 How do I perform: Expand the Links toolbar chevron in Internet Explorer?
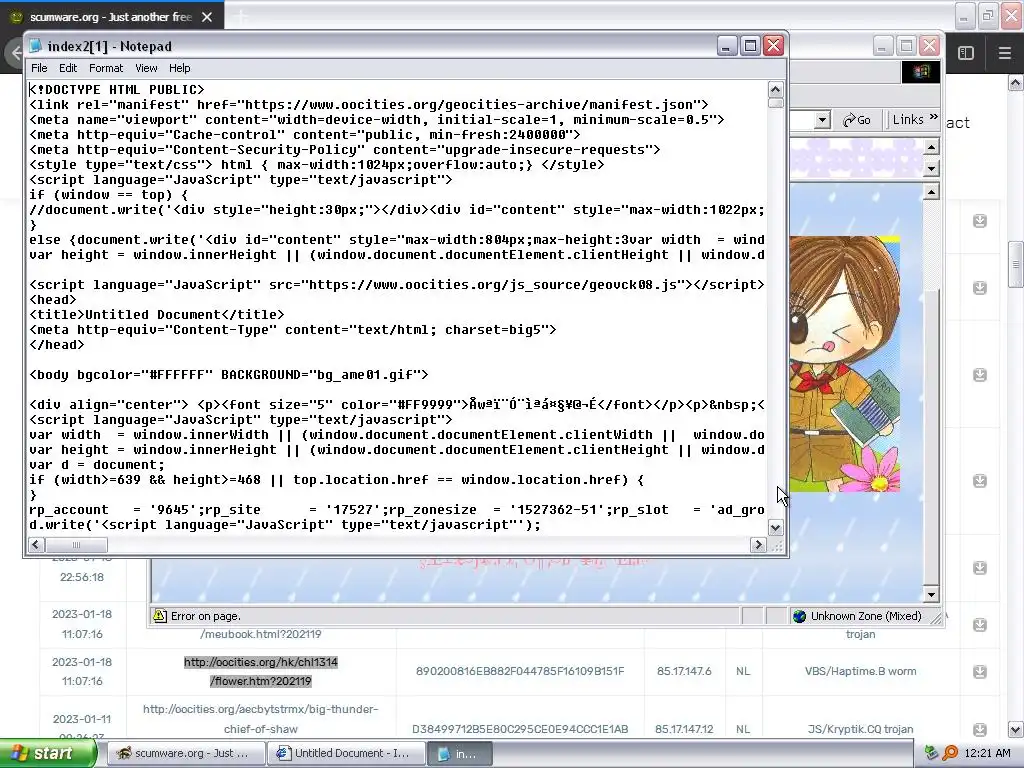tap(933, 118)
